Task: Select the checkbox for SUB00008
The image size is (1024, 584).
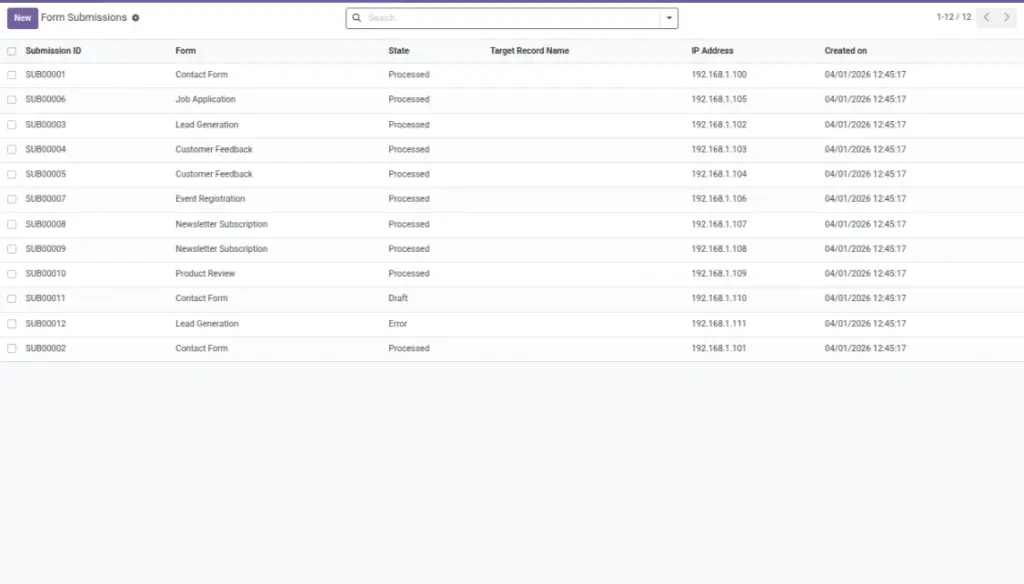Action: coord(12,224)
